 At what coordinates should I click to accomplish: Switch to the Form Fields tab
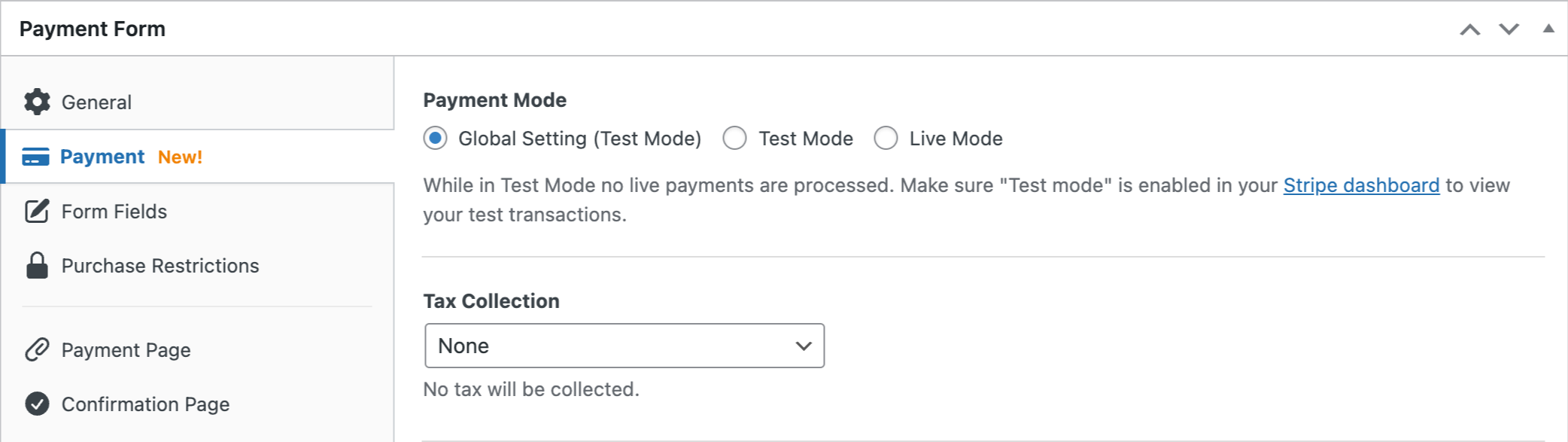(114, 212)
